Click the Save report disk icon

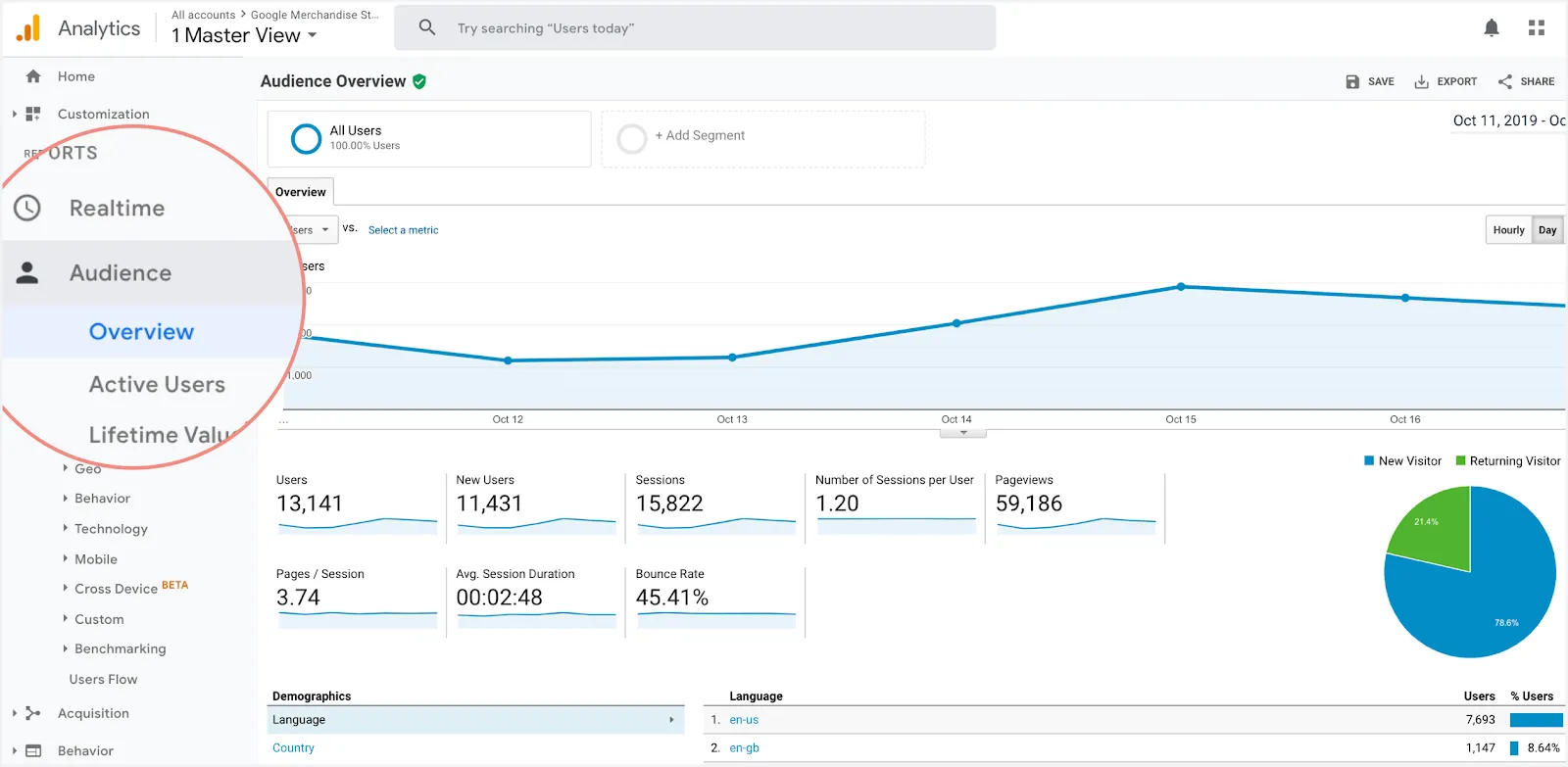pyautogui.click(x=1352, y=81)
